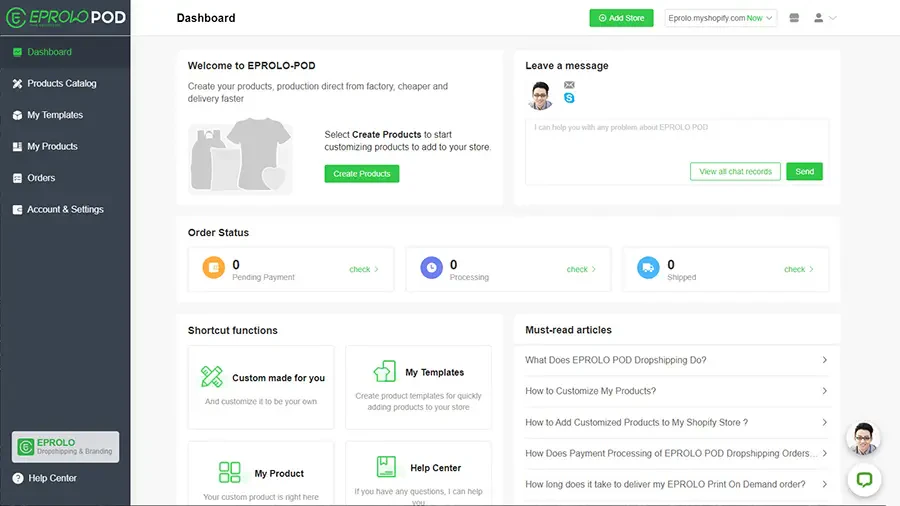Viewport: 900px width, 506px height.
Task: Expand arrow for delivery time article
Action: [x=824, y=484]
